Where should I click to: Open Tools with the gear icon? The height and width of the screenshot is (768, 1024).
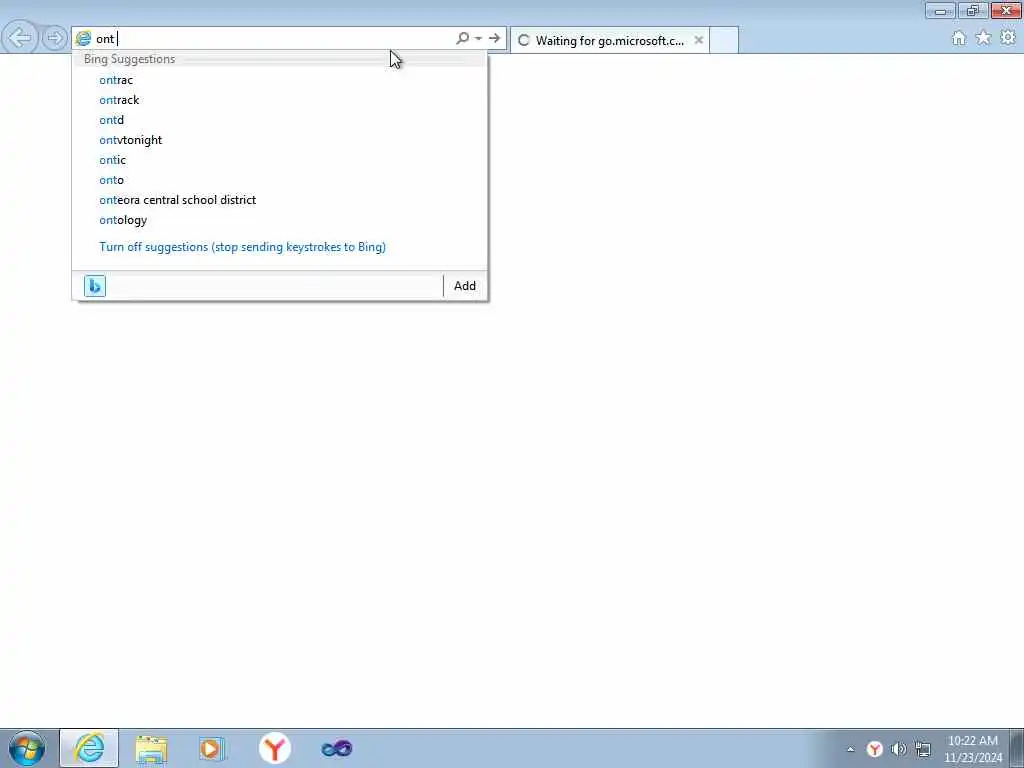[x=1008, y=38]
